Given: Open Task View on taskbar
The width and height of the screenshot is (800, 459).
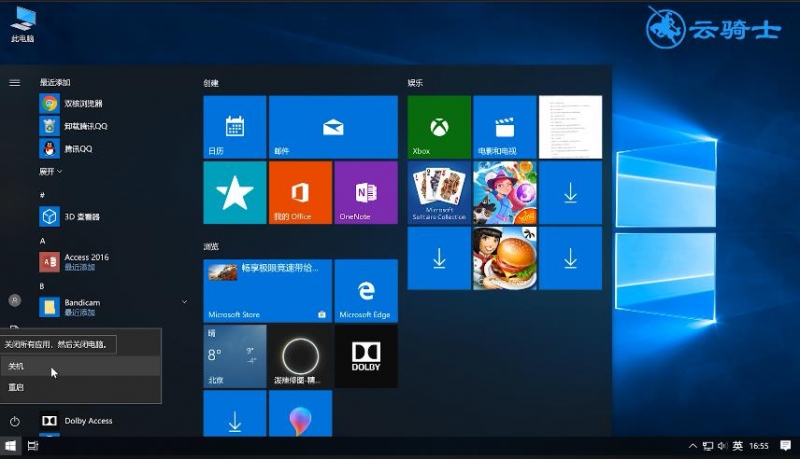Looking at the screenshot, I should [33, 446].
